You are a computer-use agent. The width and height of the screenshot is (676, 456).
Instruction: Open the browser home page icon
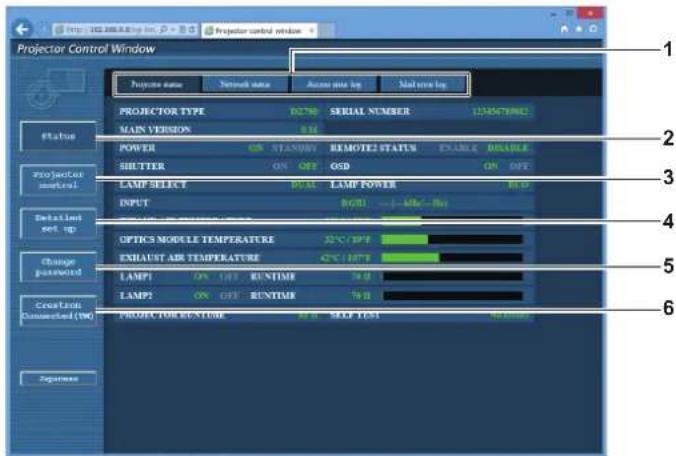(x=564, y=28)
